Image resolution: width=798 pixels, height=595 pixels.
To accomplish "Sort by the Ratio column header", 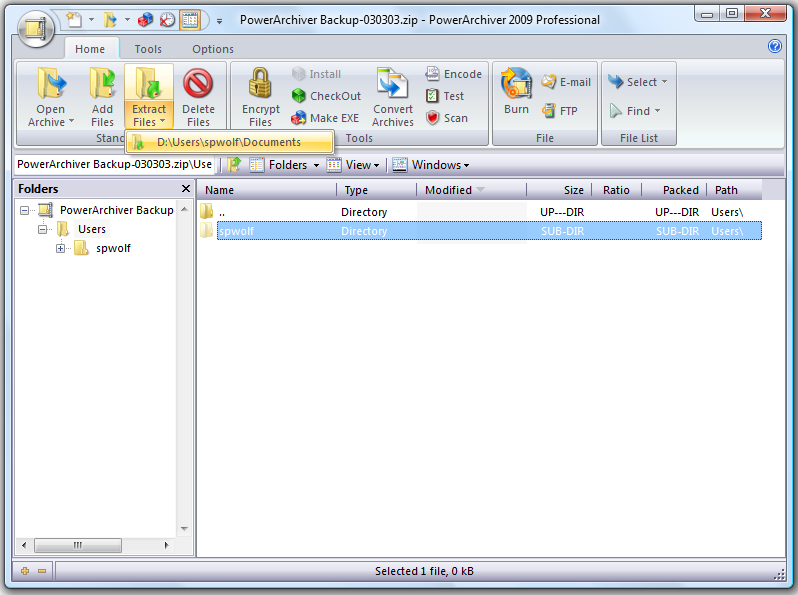I will (x=617, y=190).
